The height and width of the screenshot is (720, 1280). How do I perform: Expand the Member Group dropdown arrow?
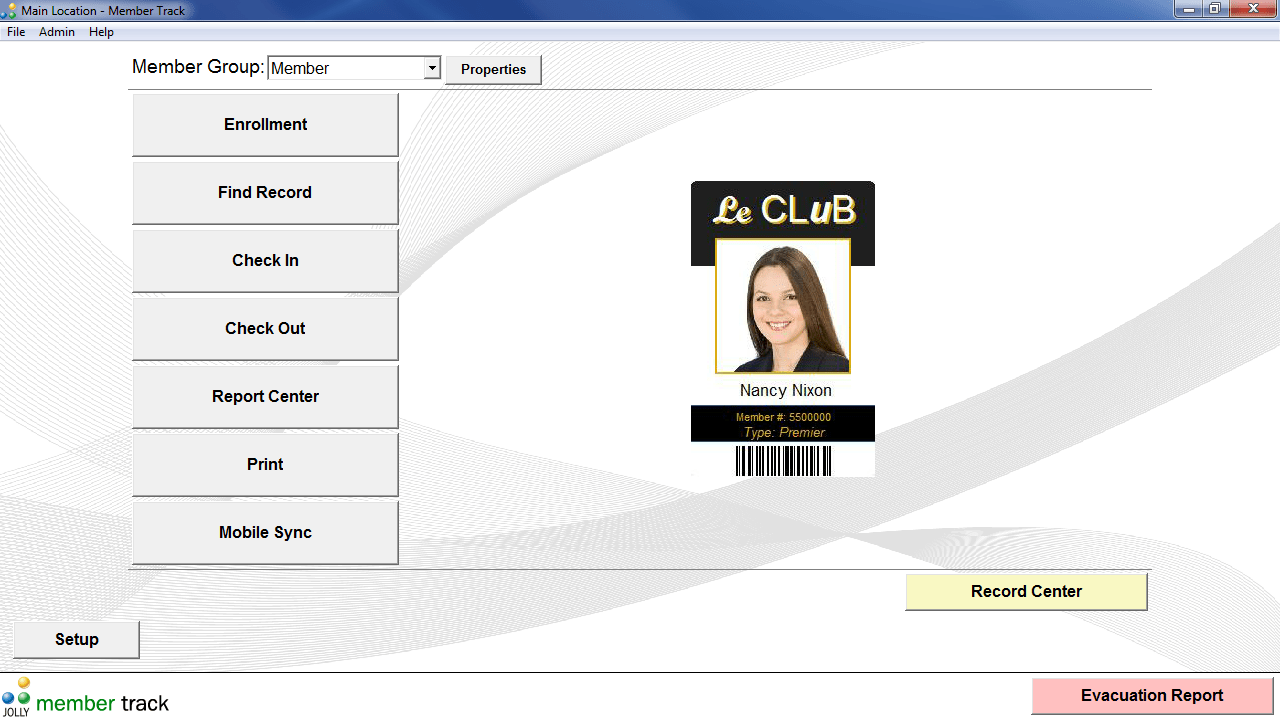coord(432,68)
